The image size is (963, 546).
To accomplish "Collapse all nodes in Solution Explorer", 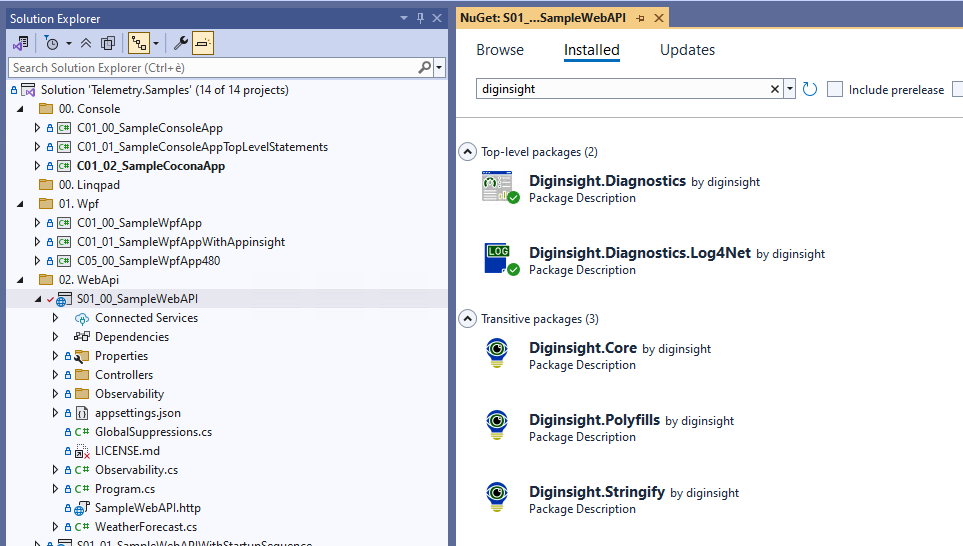I will pos(87,43).
